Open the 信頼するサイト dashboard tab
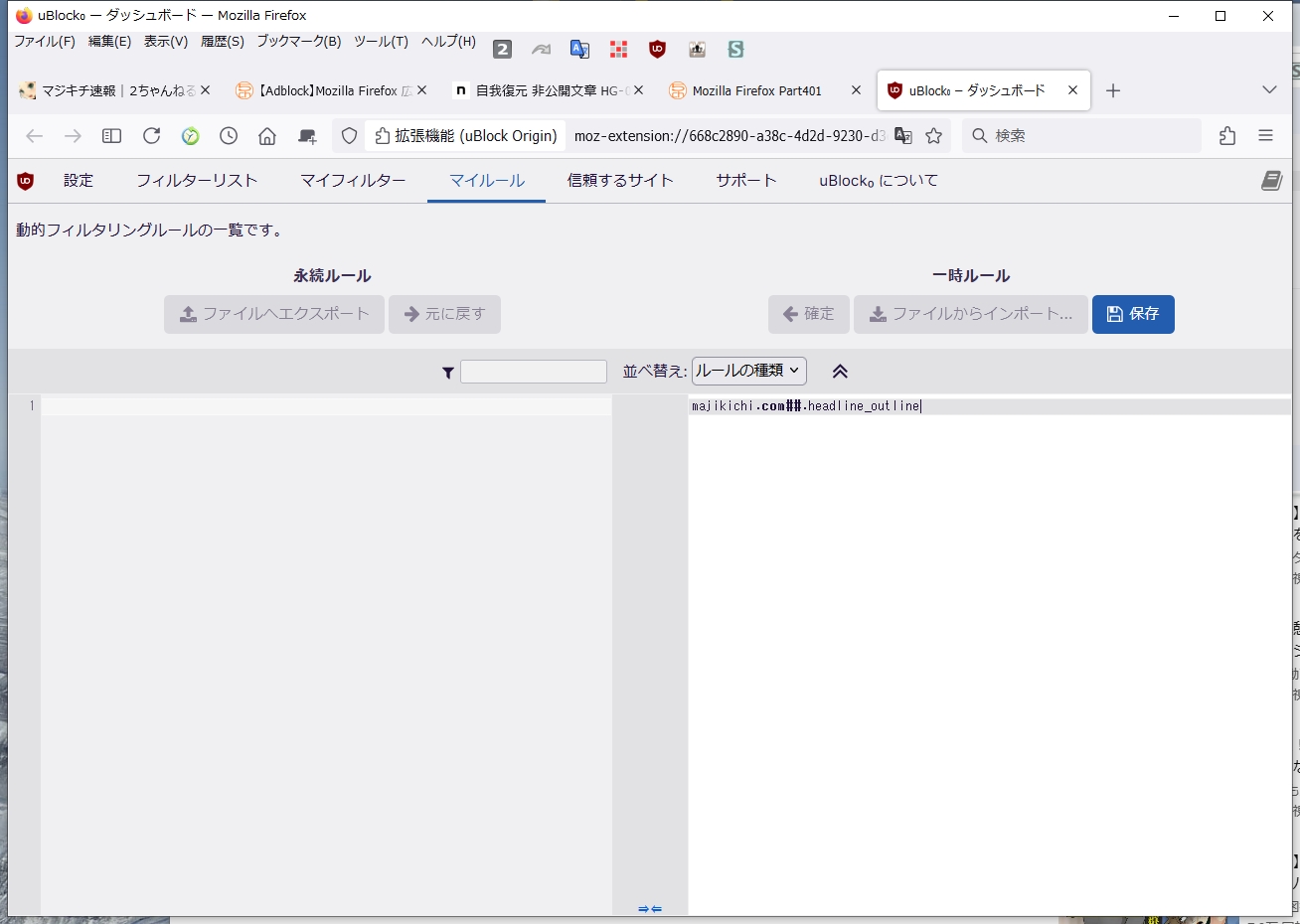Image resolution: width=1300 pixels, height=924 pixels. (620, 181)
